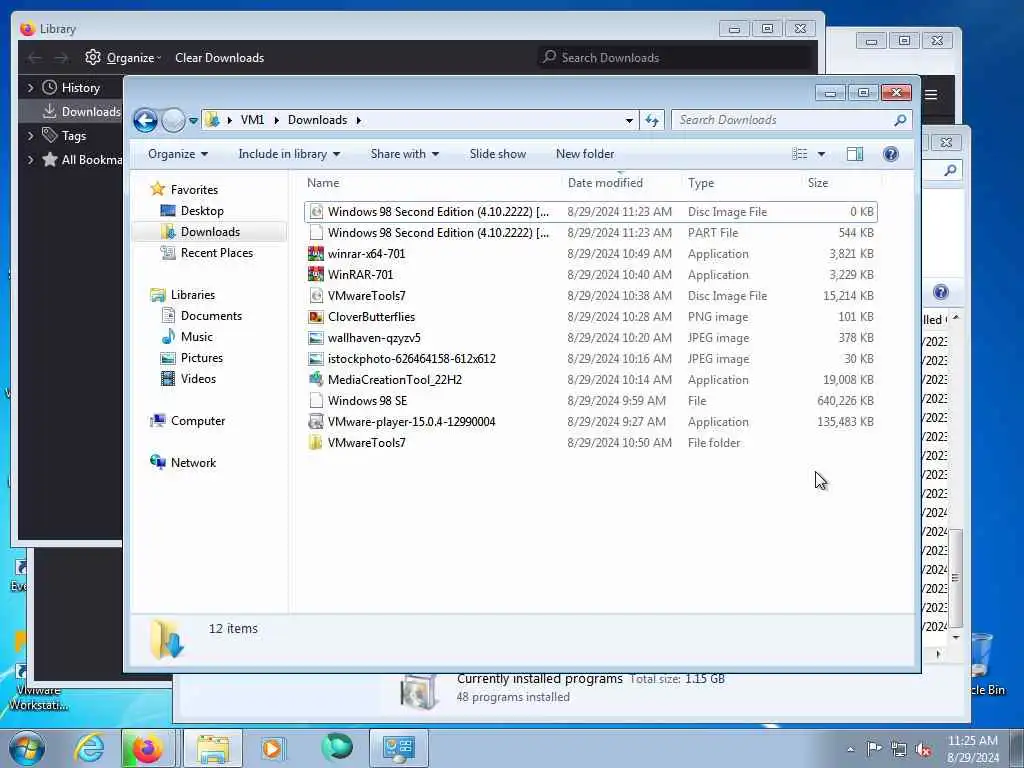The width and height of the screenshot is (1024, 768).
Task: Select Network in navigation pane
Action: tap(193, 463)
